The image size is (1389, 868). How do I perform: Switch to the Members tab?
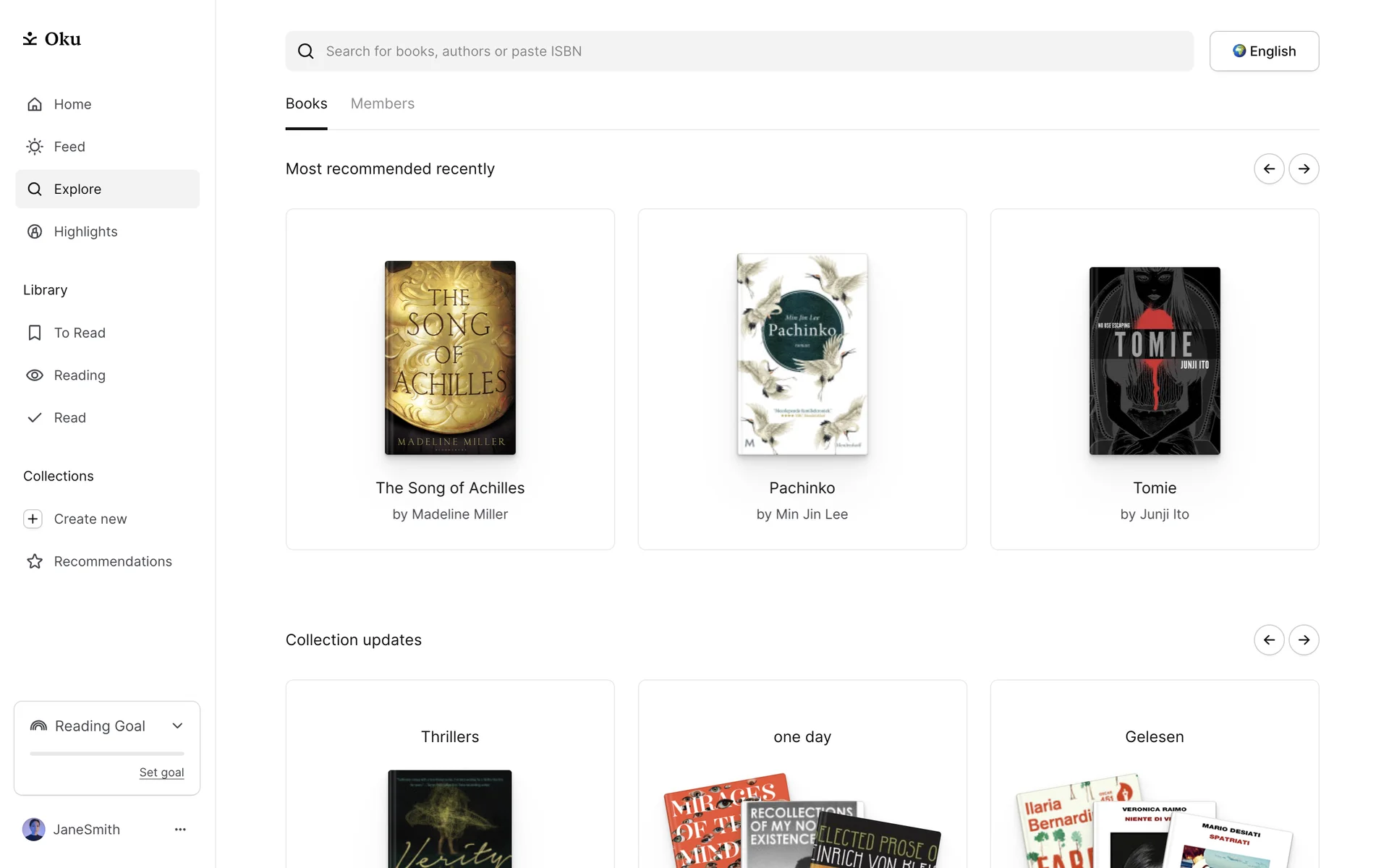[x=382, y=103]
